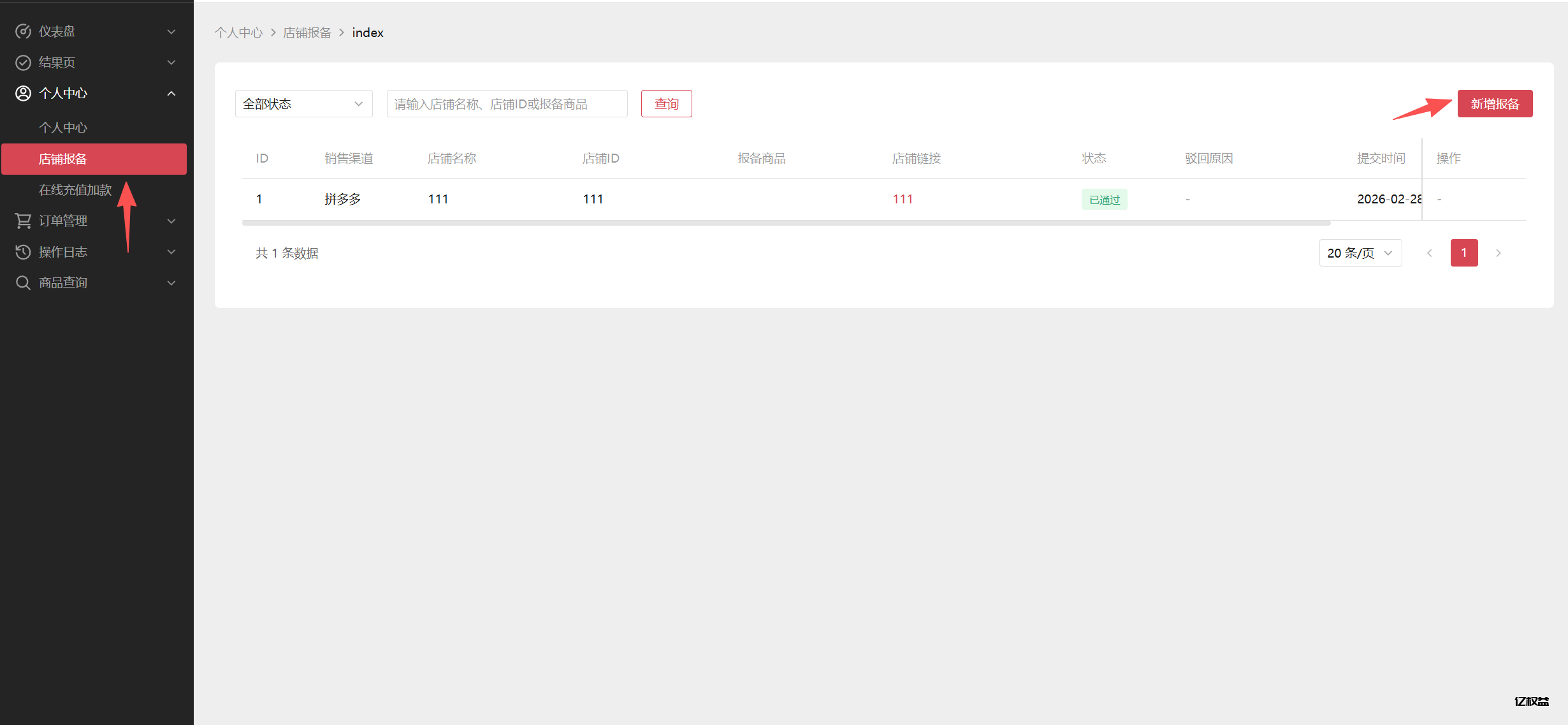
Task: Open the 在线充值加款 submenu item
Action: pyautogui.click(x=75, y=190)
